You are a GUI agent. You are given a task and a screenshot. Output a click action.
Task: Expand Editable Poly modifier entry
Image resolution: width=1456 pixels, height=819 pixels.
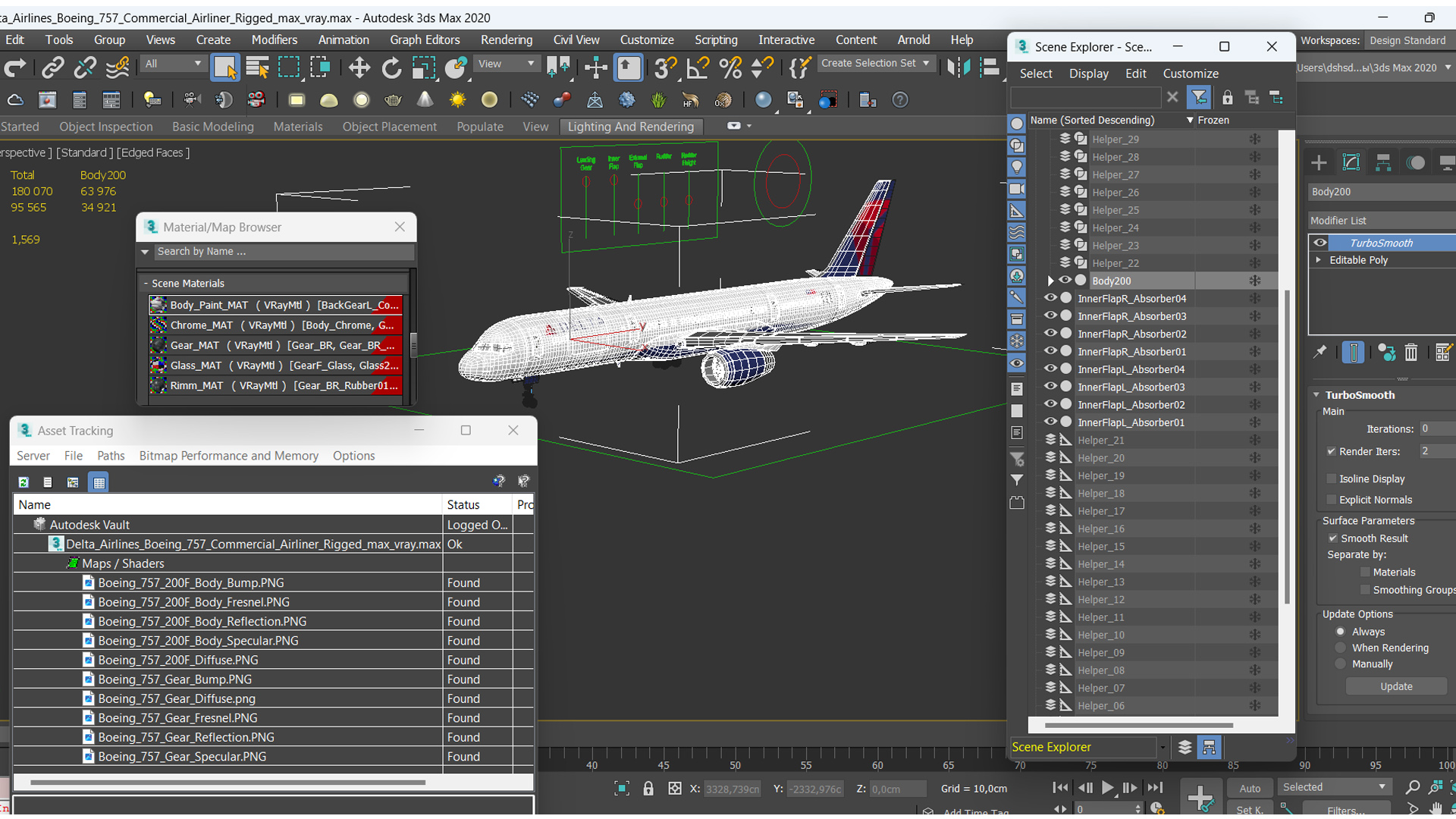1319,260
